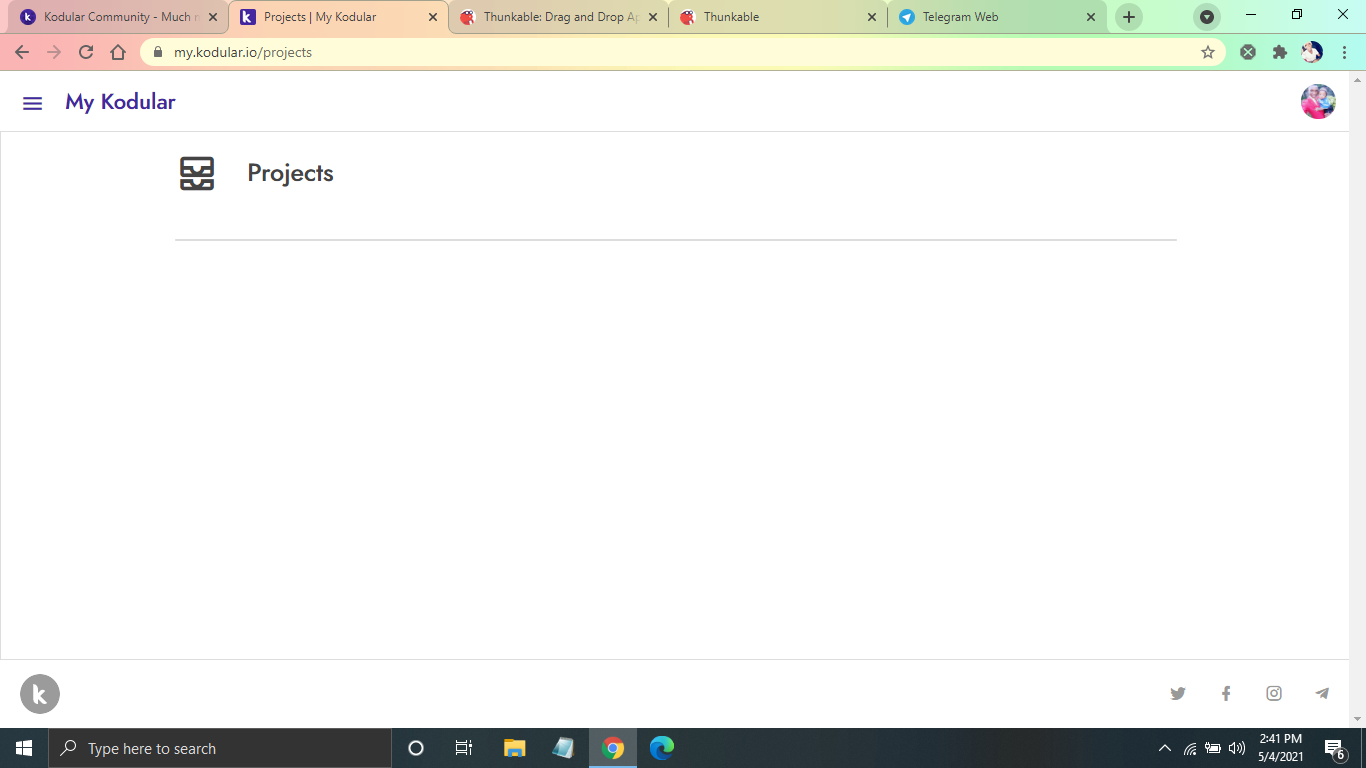Click the Telegram footer icon
The width and height of the screenshot is (1366, 768).
point(1322,693)
